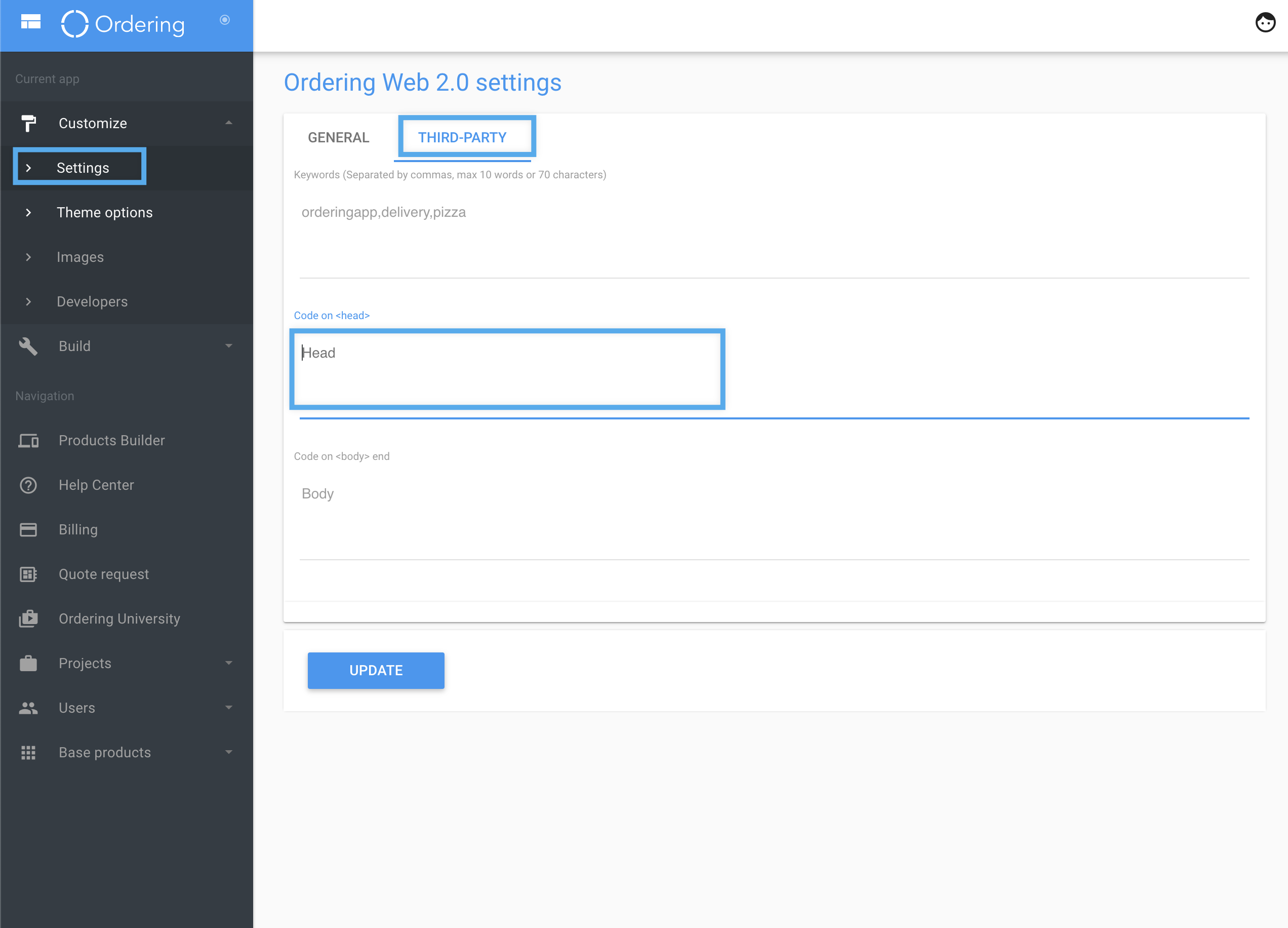Open Quote request
1288x928 pixels.
point(104,574)
